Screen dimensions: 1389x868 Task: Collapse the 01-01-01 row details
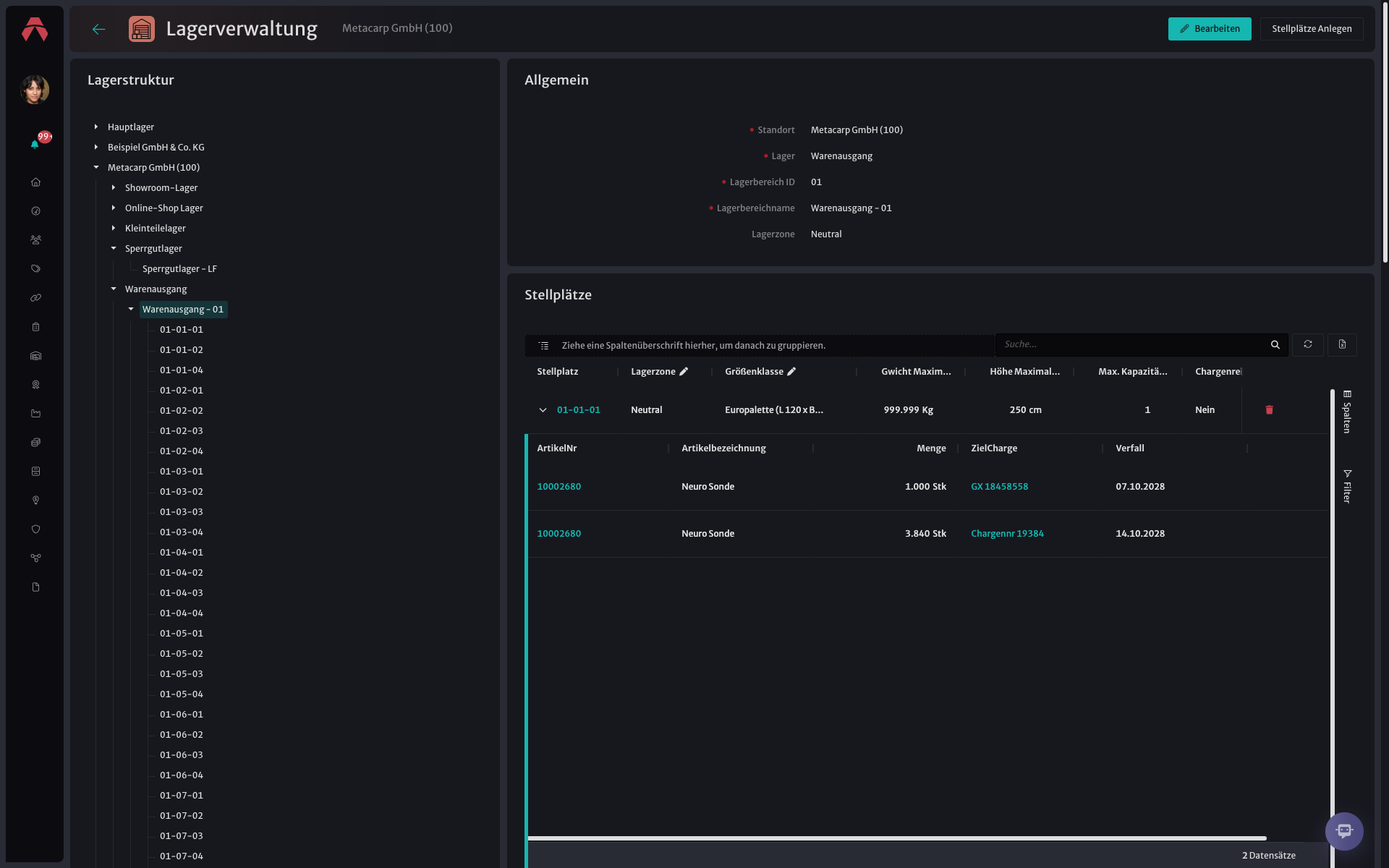[x=543, y=410]
